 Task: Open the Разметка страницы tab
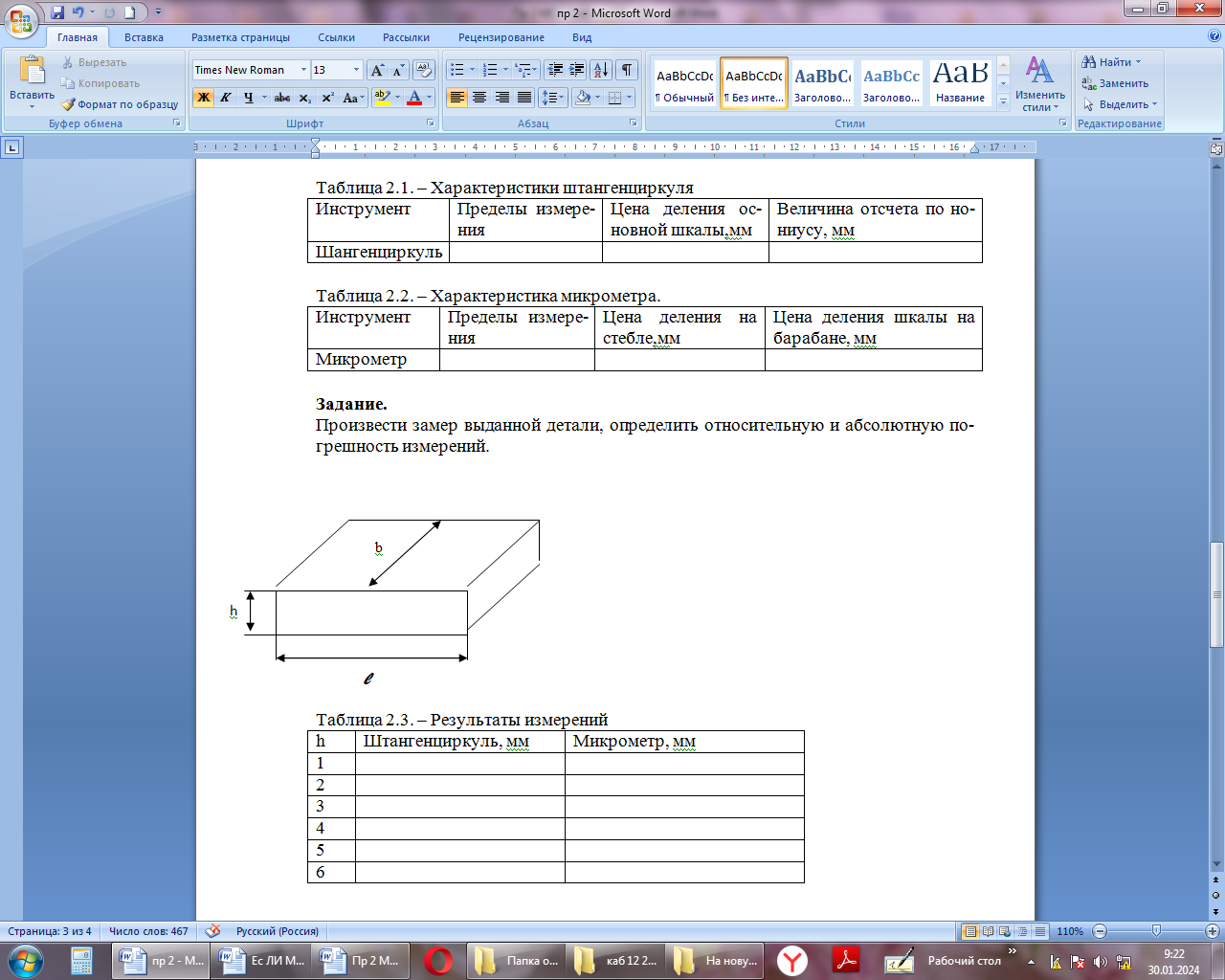point(240,37)
